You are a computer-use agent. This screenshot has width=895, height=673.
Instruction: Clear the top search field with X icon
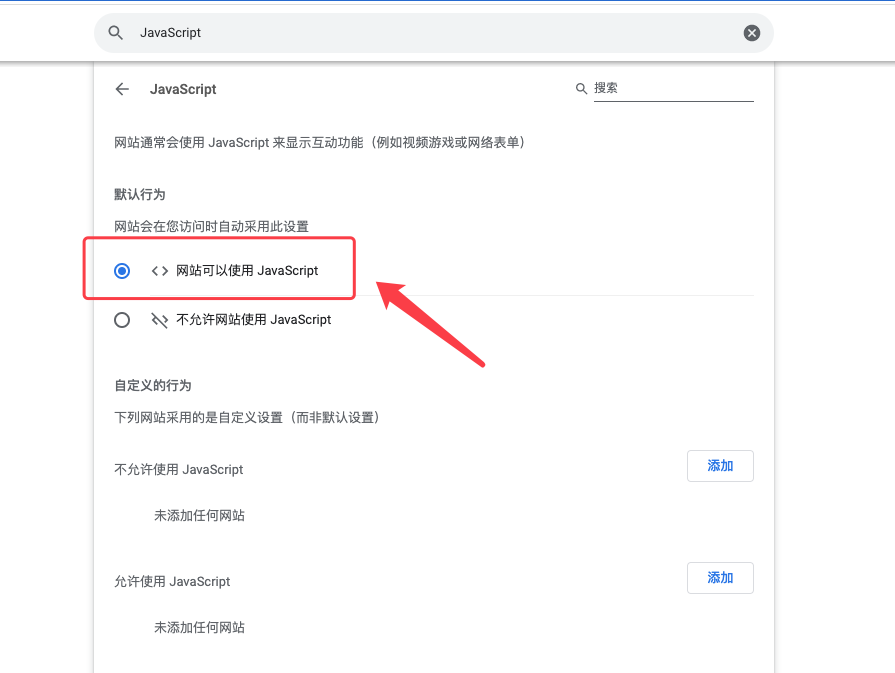[752, 33]
